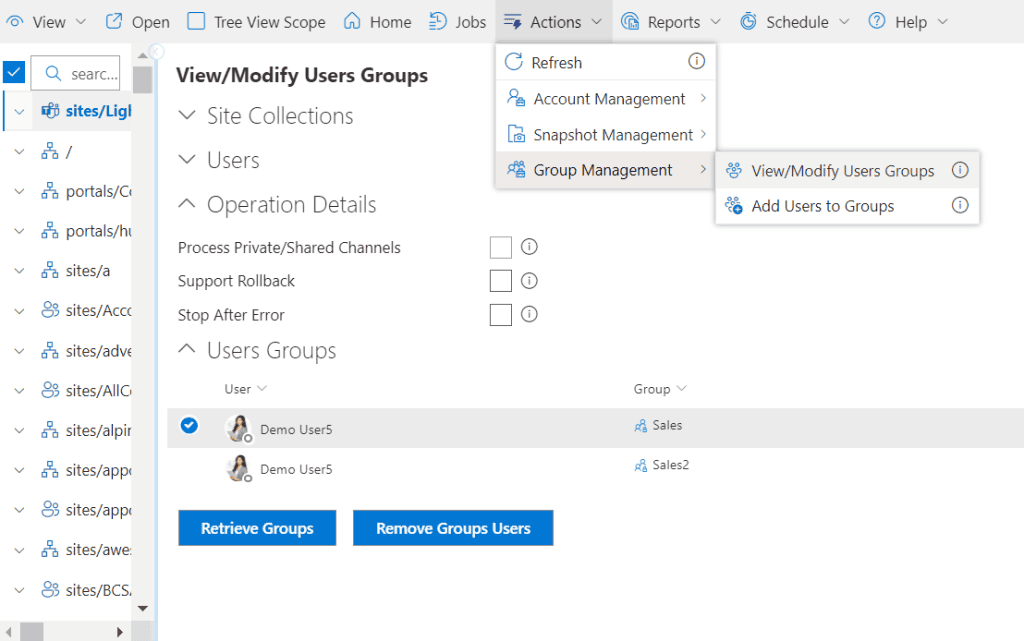Collapse the Users Groups section
1024x641 pixels.
click(187, 350)
